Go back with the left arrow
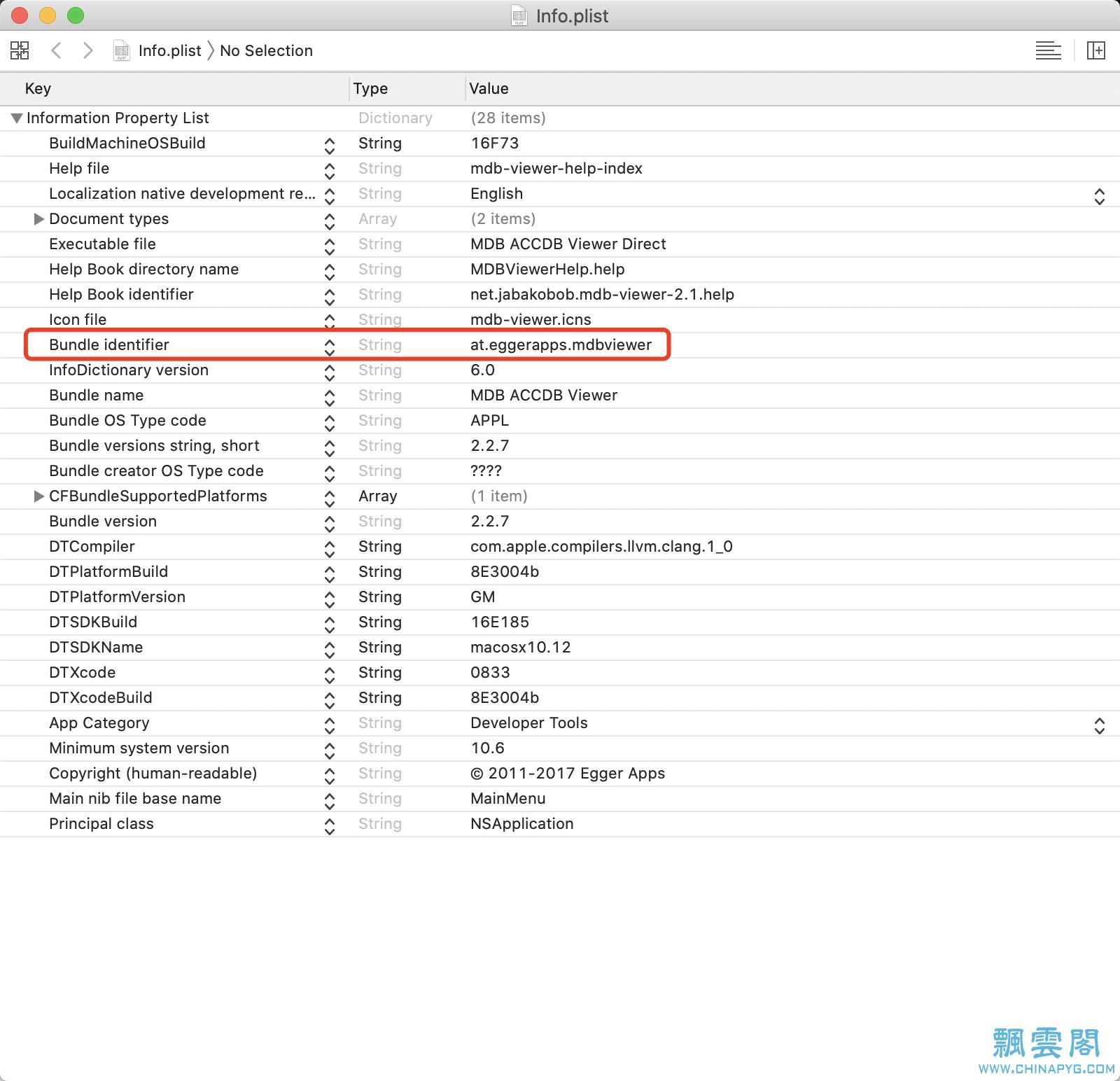The width and height of the screenshot is (1120, 1081). click(57, 50)
